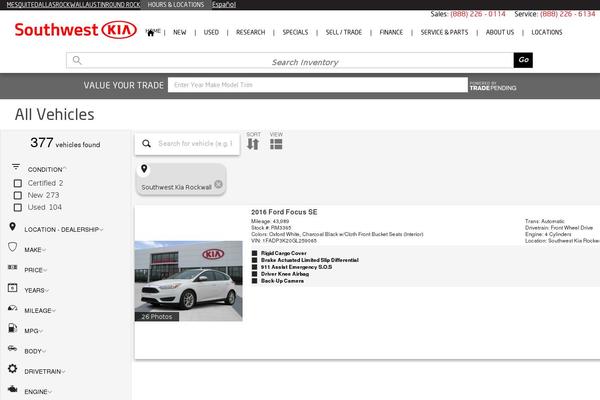This screenshot has height=400, width=600.
Task: Collapse the Condition filter section
Action: (x=47, y=169)
